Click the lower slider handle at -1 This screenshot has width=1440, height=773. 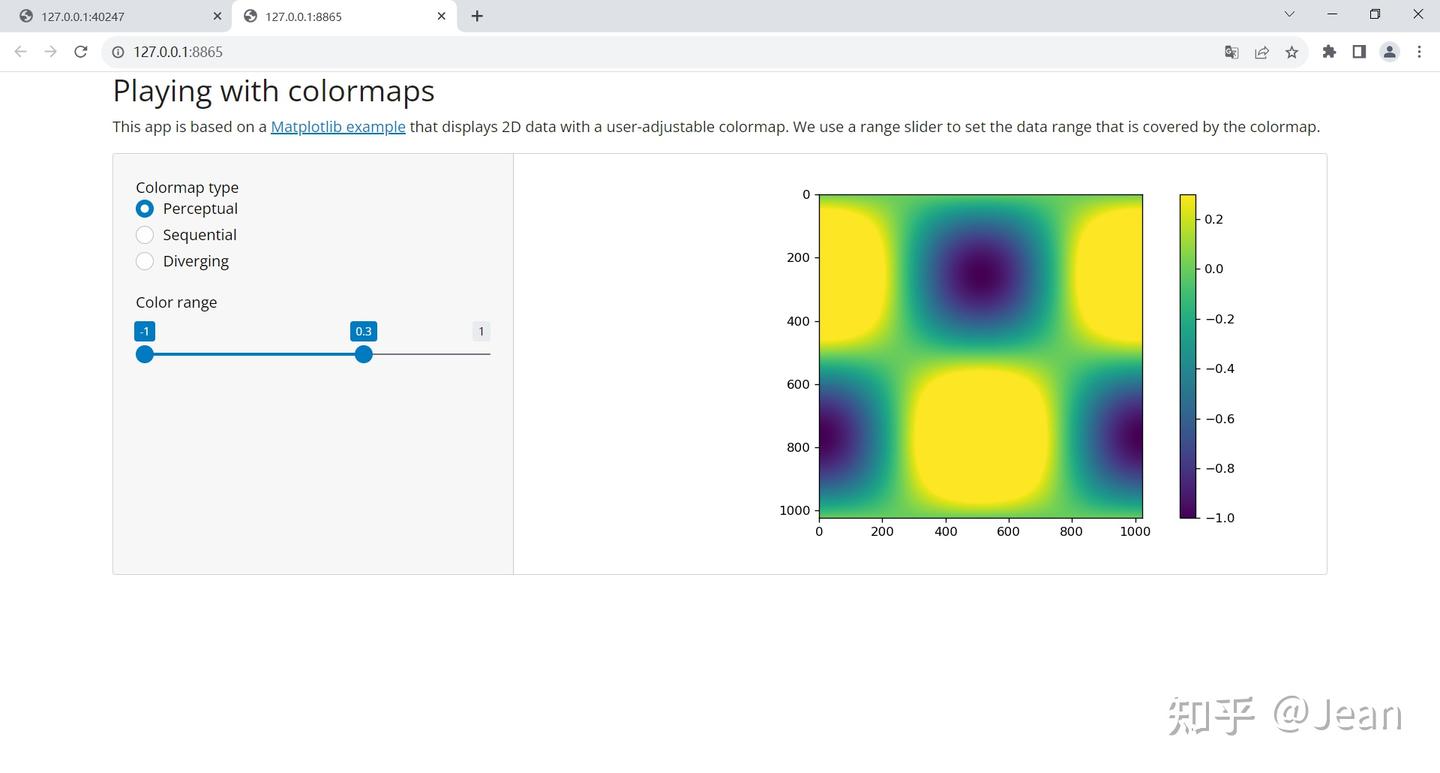tap(145, 354)
